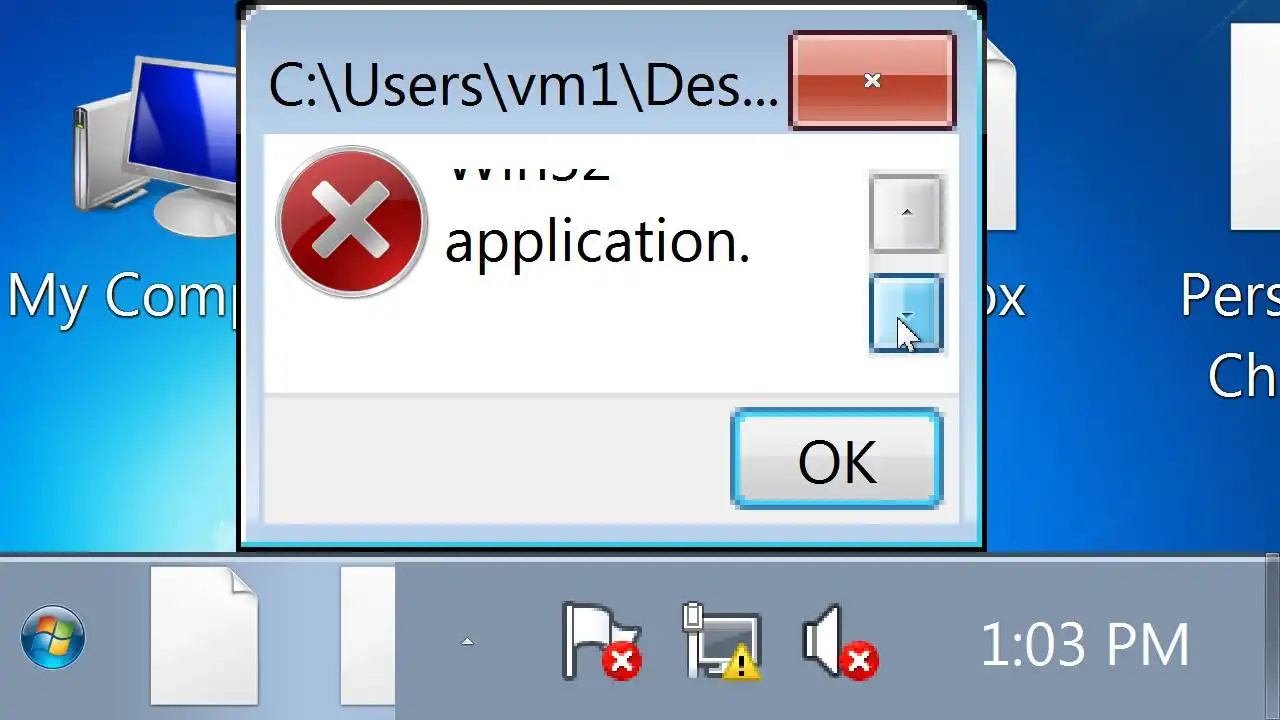Select the My Computer icon label text
Image resolution: width=1280 pixels, height=720 pixels.
(120, 298)
